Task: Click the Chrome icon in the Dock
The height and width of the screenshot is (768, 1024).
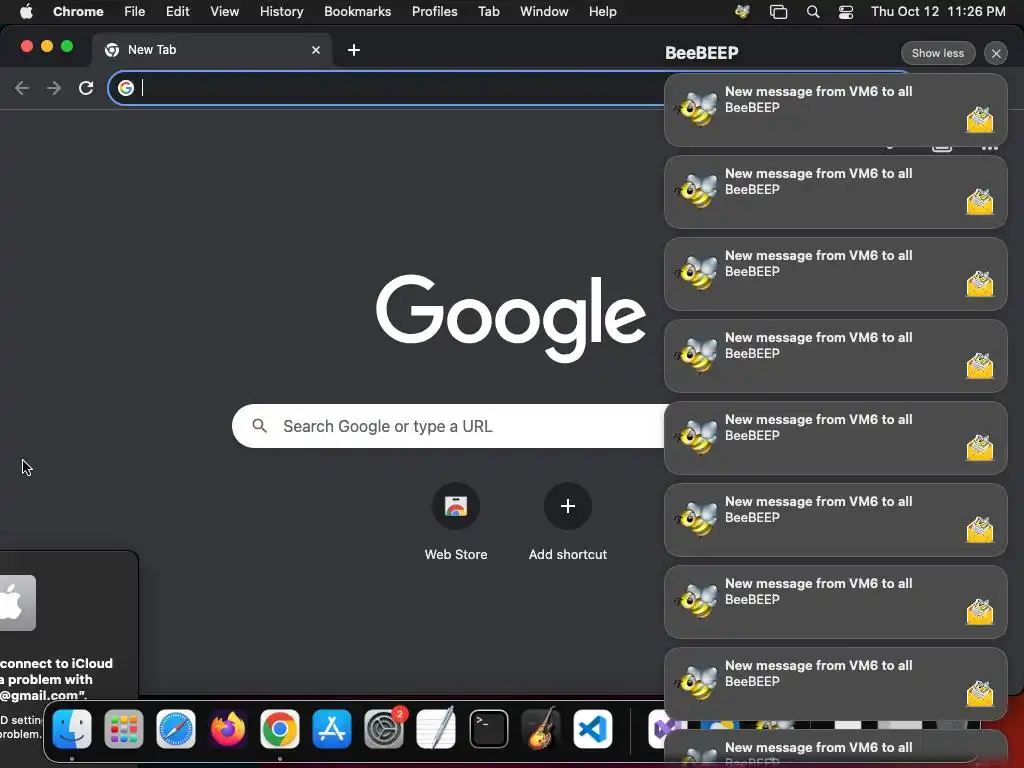Action: click(x=280, y=729)
